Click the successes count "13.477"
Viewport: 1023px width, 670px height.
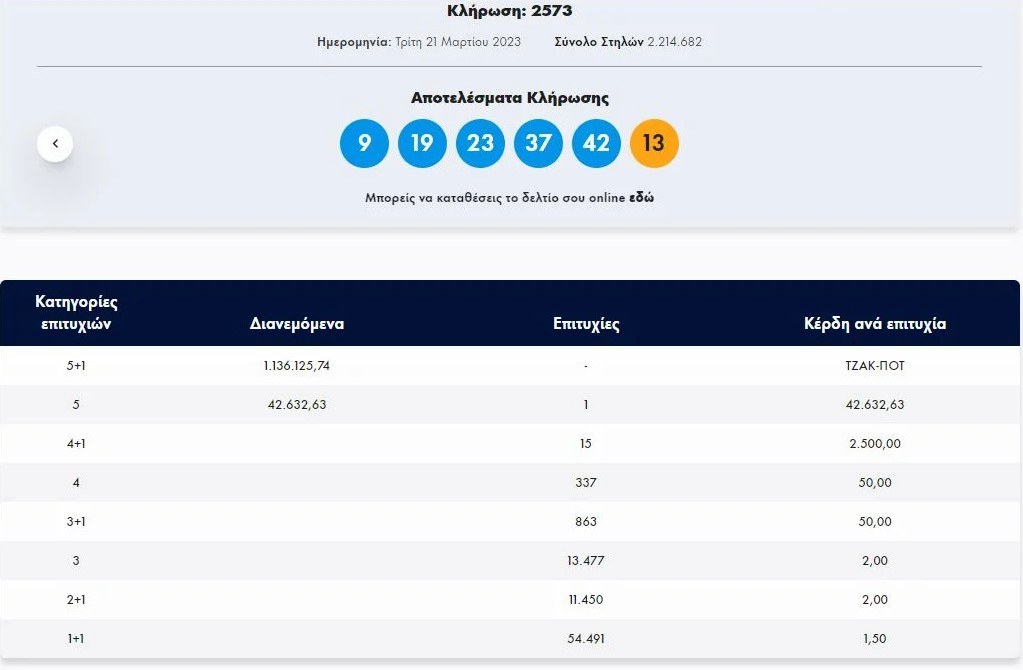coord(586,560)
